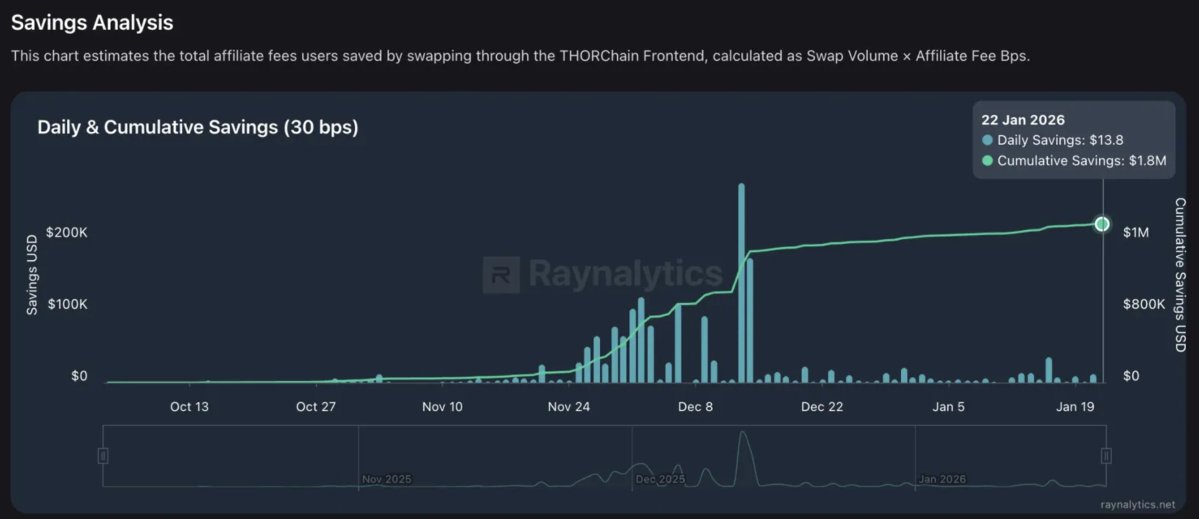
Task: Click the 'Savings Analysis' heading
Action: [x=92, y=23]
